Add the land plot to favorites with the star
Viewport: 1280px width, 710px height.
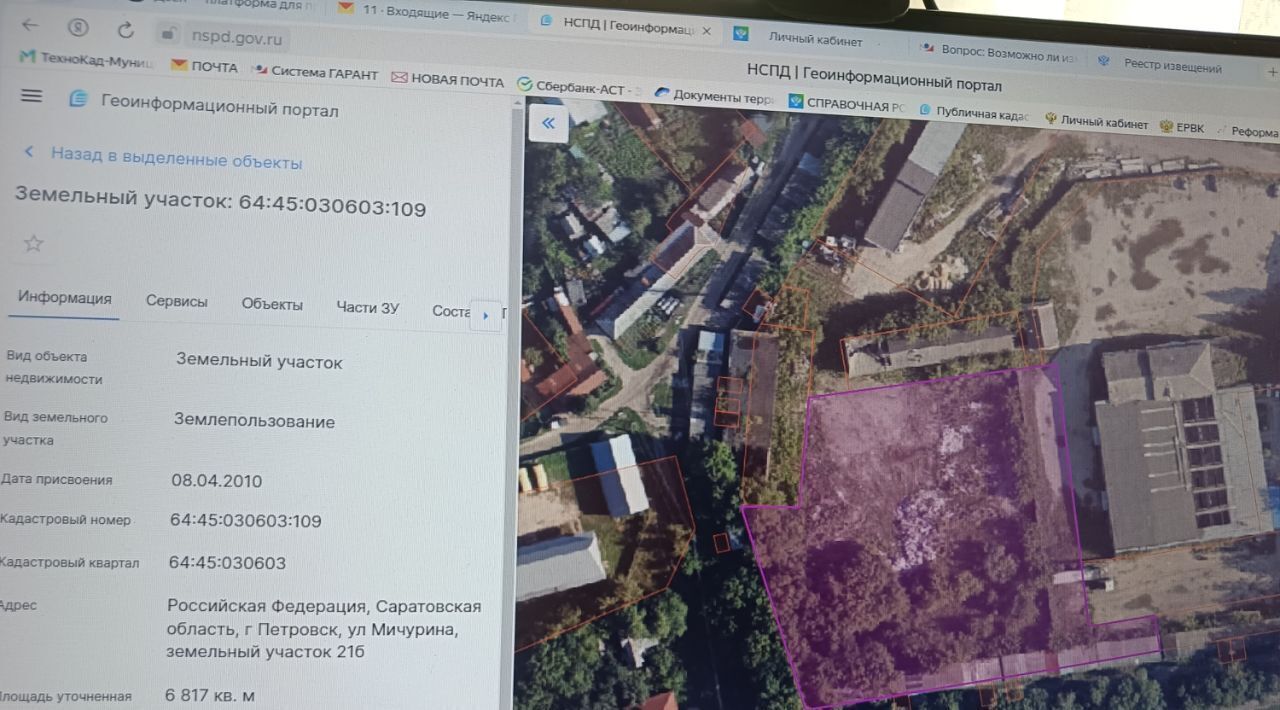click(x=34, y=243)
